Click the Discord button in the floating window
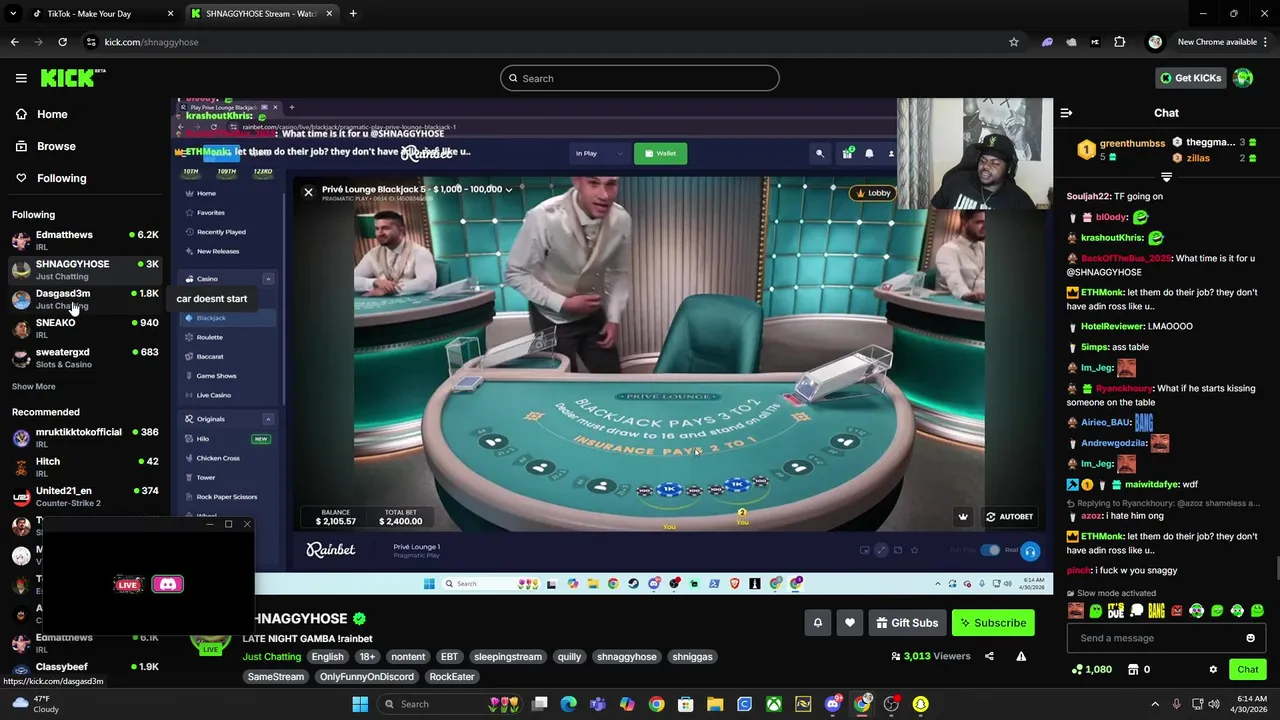This screenshot has height=720, width=1280. coord(167,584)
